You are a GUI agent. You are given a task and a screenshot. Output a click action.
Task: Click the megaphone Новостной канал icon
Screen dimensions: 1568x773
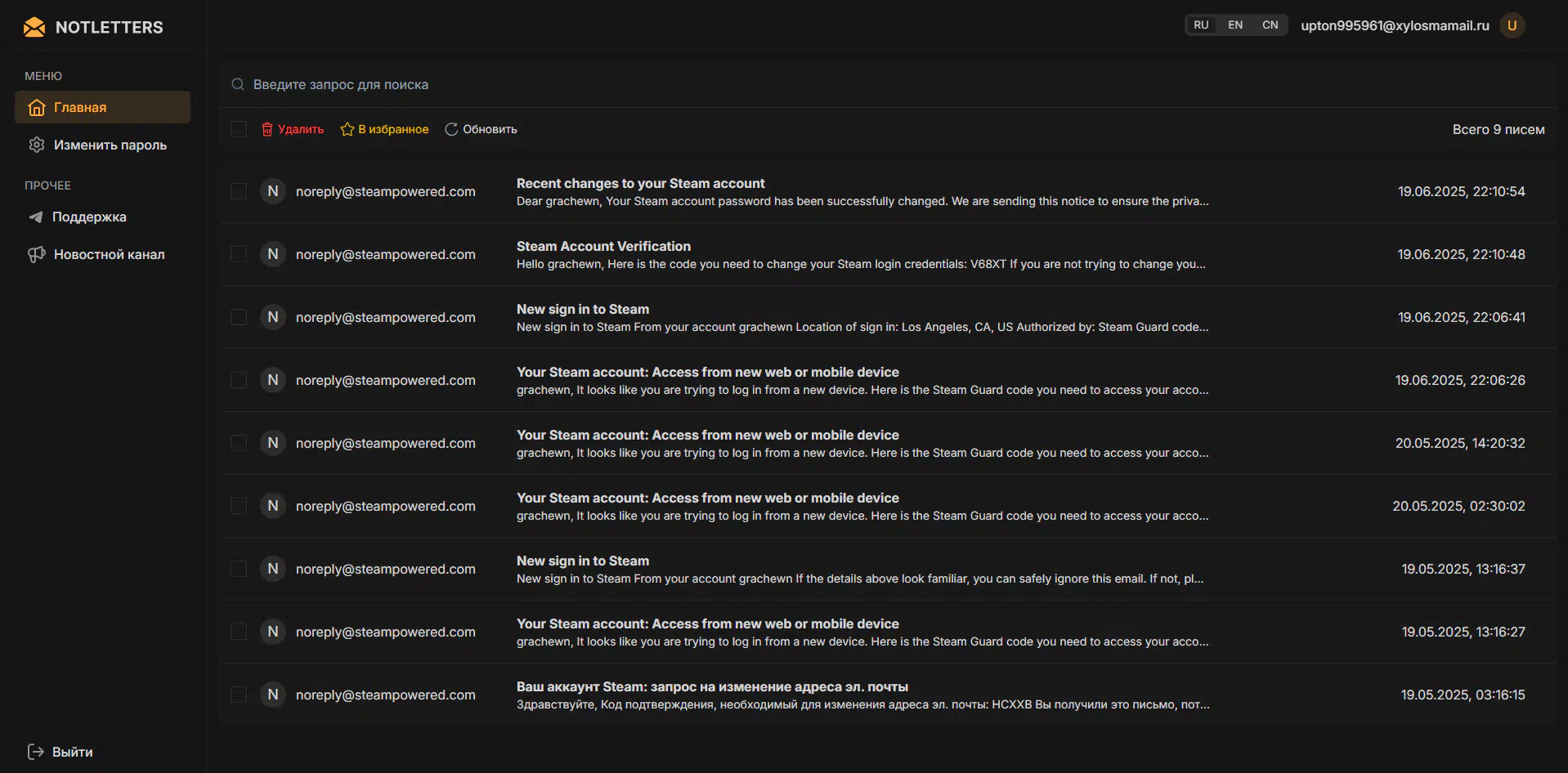(37, 254)
